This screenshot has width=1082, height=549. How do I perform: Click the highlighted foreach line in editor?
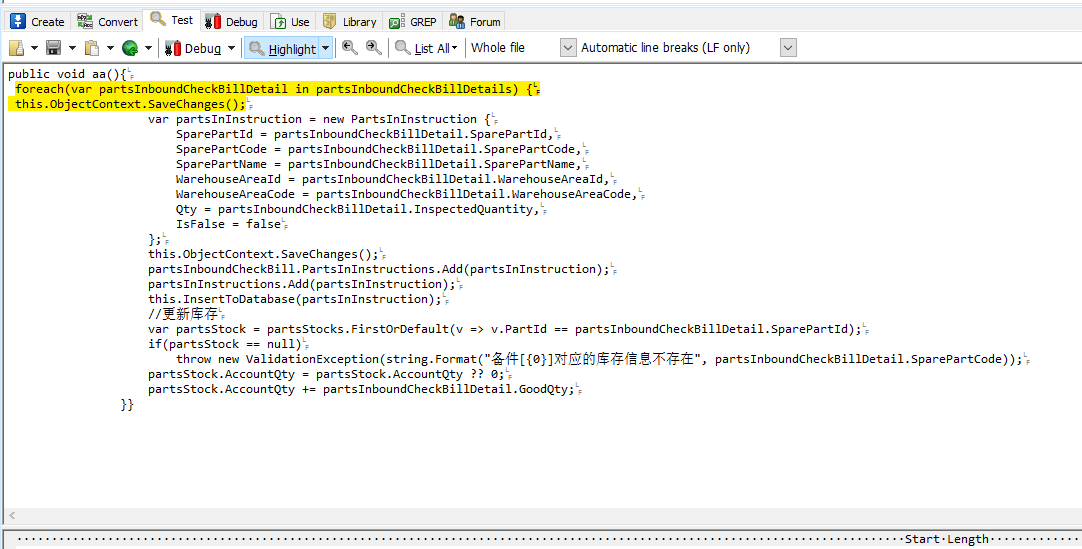click(x=275, y=89)
